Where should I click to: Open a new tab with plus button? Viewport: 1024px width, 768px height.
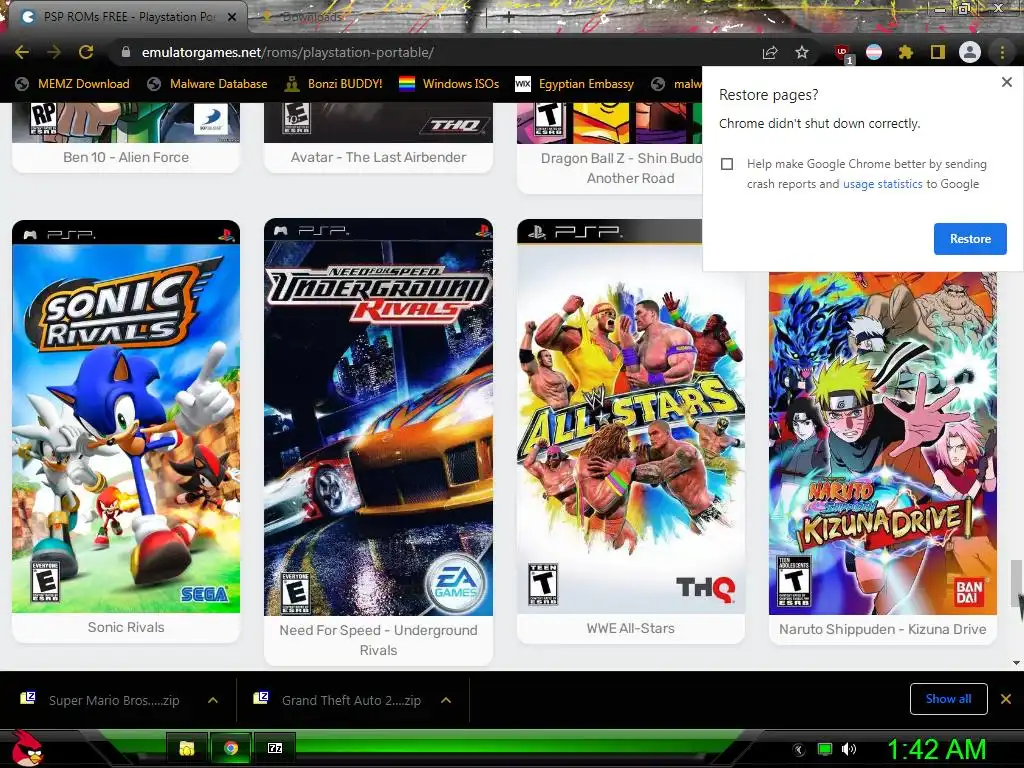pyautogui.click(x=509, y=18)
